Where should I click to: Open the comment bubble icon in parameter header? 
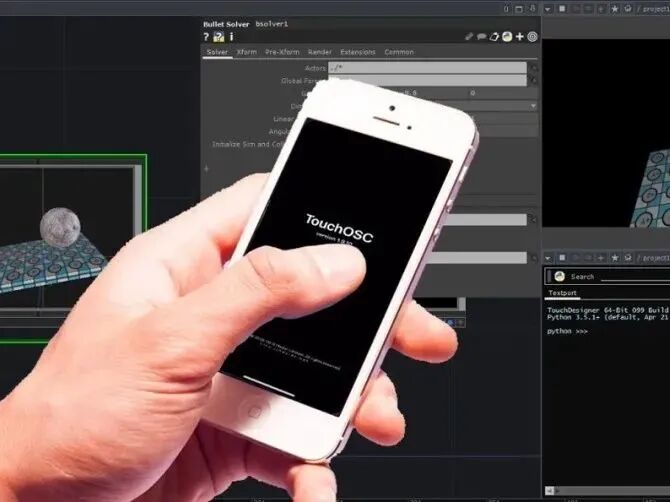[482, 37]
